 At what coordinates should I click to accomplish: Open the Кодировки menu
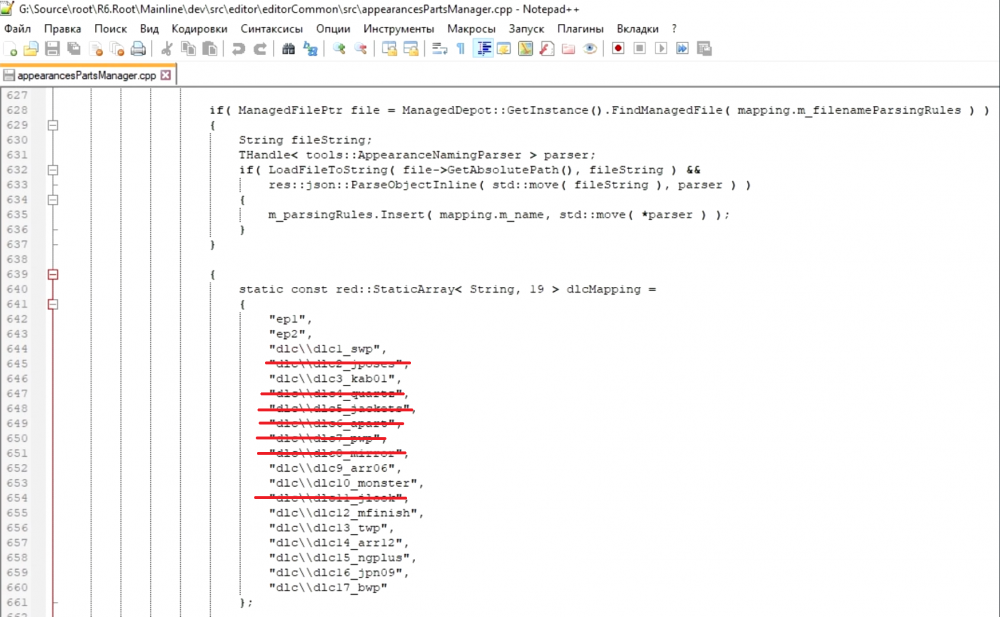[x=200, y=29]
